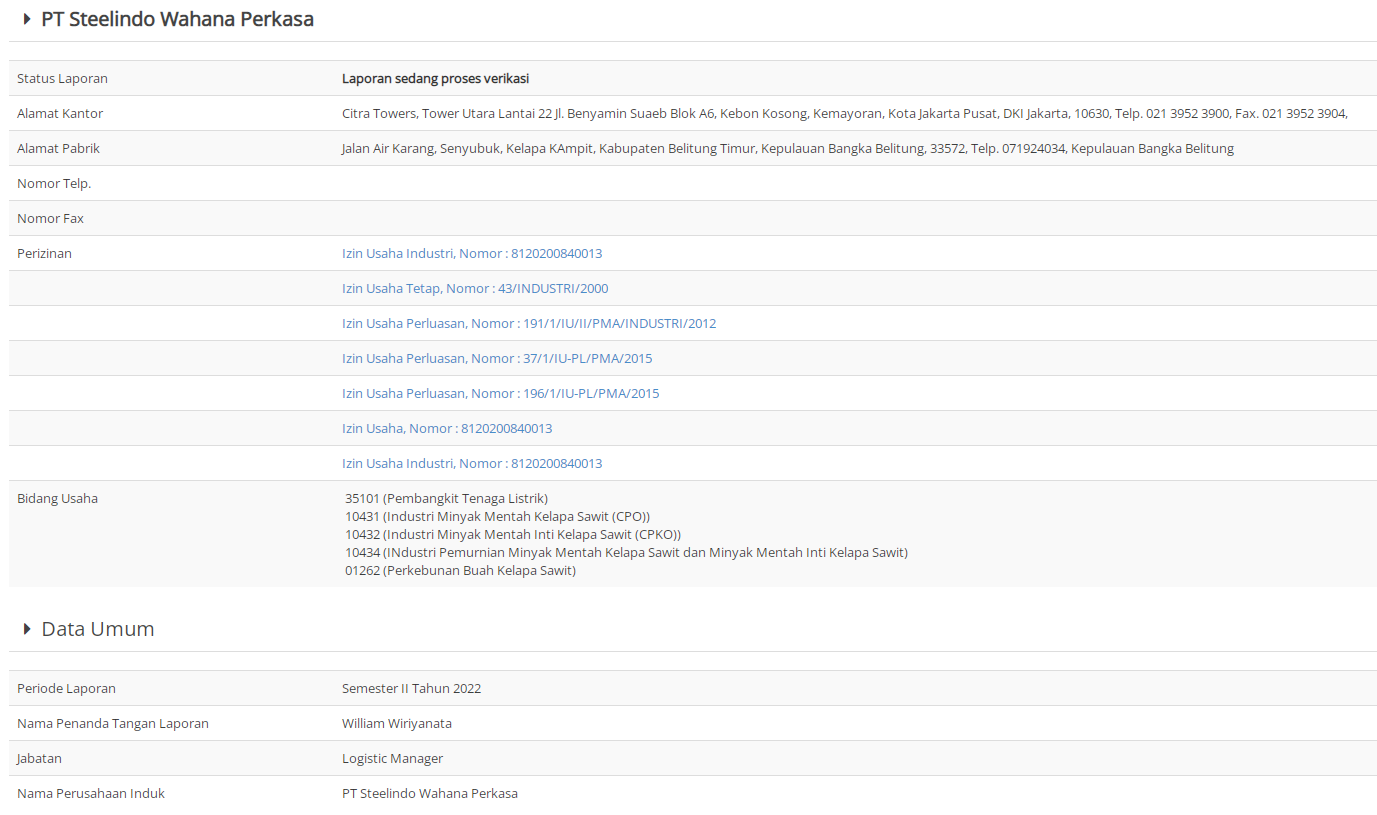Select the Periode Laporan label
Image resolution: width=1377 pixels, height=815 pixels.
pos(66,688)
